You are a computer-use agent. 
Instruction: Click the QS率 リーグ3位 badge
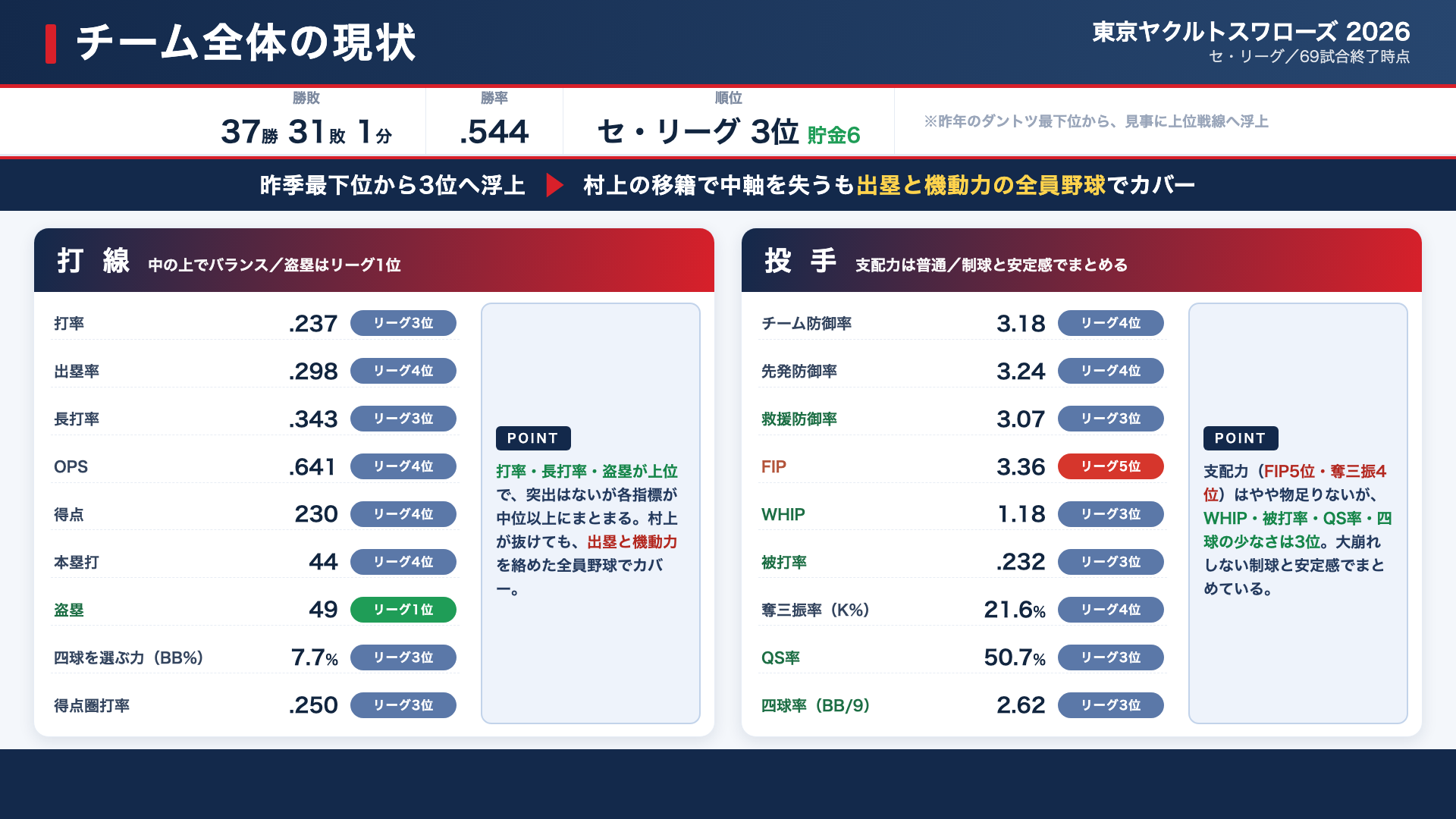1111,657
